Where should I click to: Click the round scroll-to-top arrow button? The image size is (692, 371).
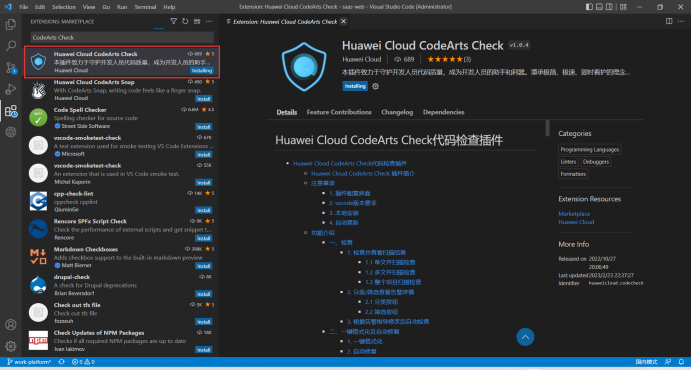coord(525,337)
